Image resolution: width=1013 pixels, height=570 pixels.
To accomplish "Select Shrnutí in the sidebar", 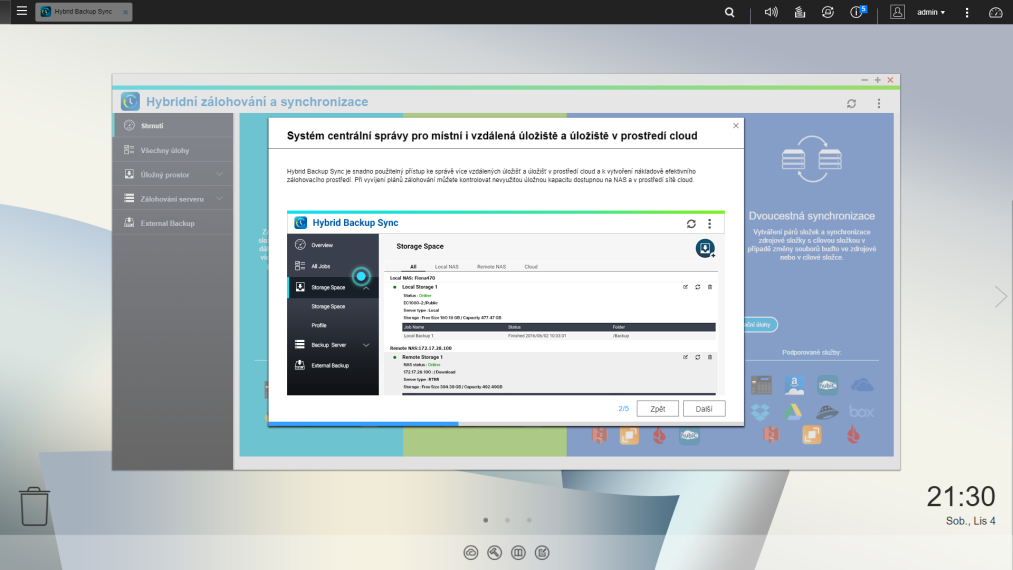I will 173,125.
